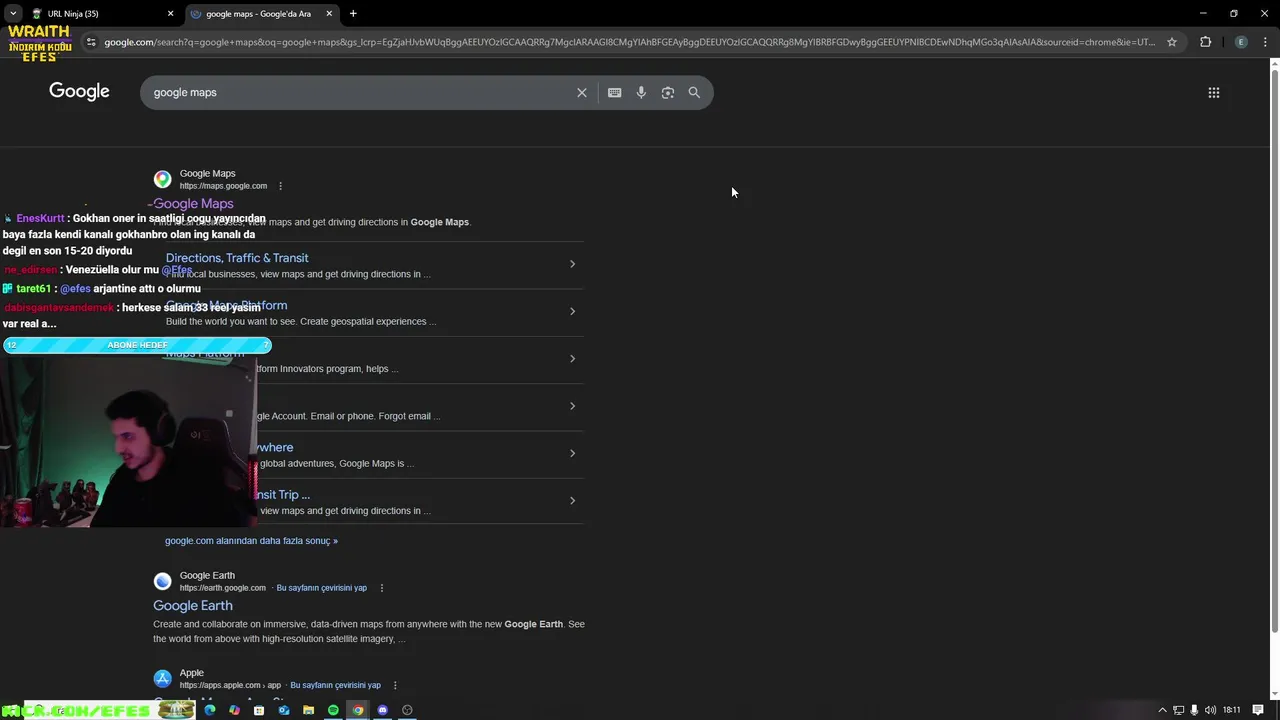Click the address bar URL

pyautogui.click(x=629, y=42)
